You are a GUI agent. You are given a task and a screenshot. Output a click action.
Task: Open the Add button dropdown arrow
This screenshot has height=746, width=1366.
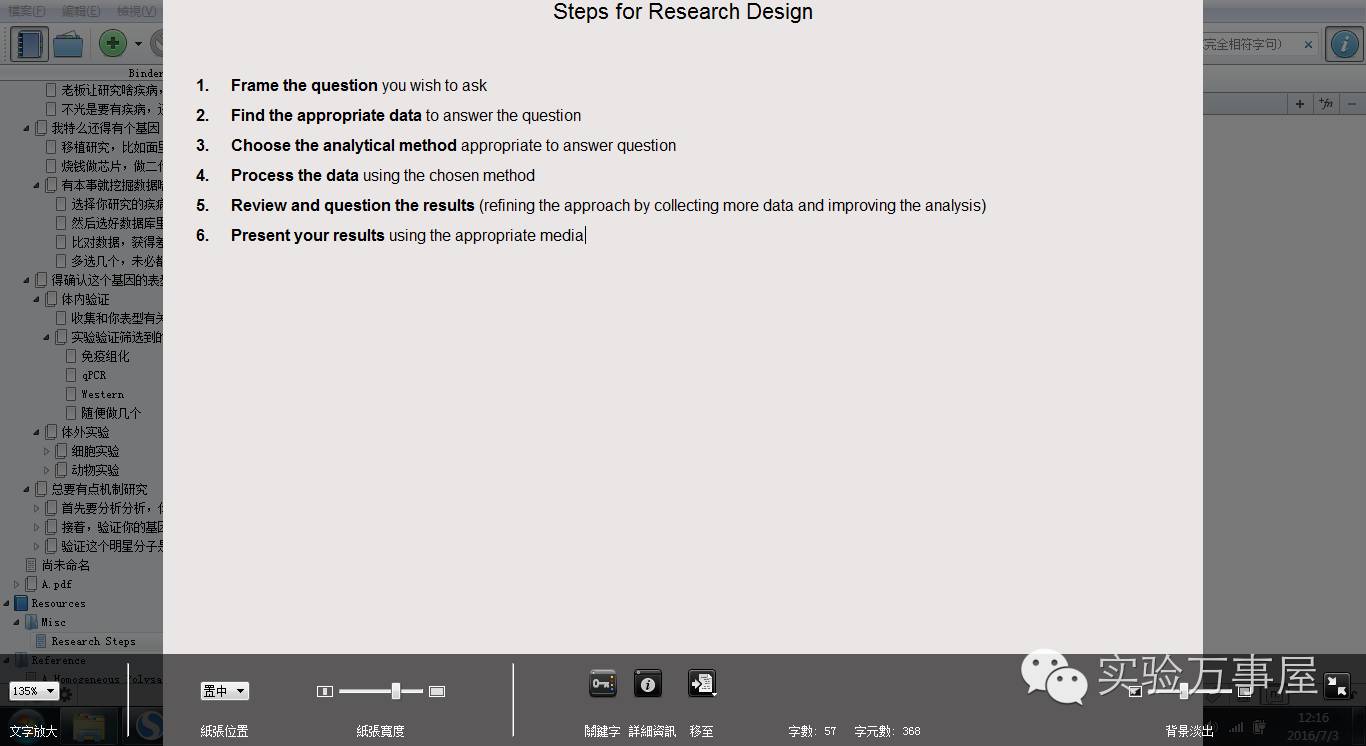(138, 44)
